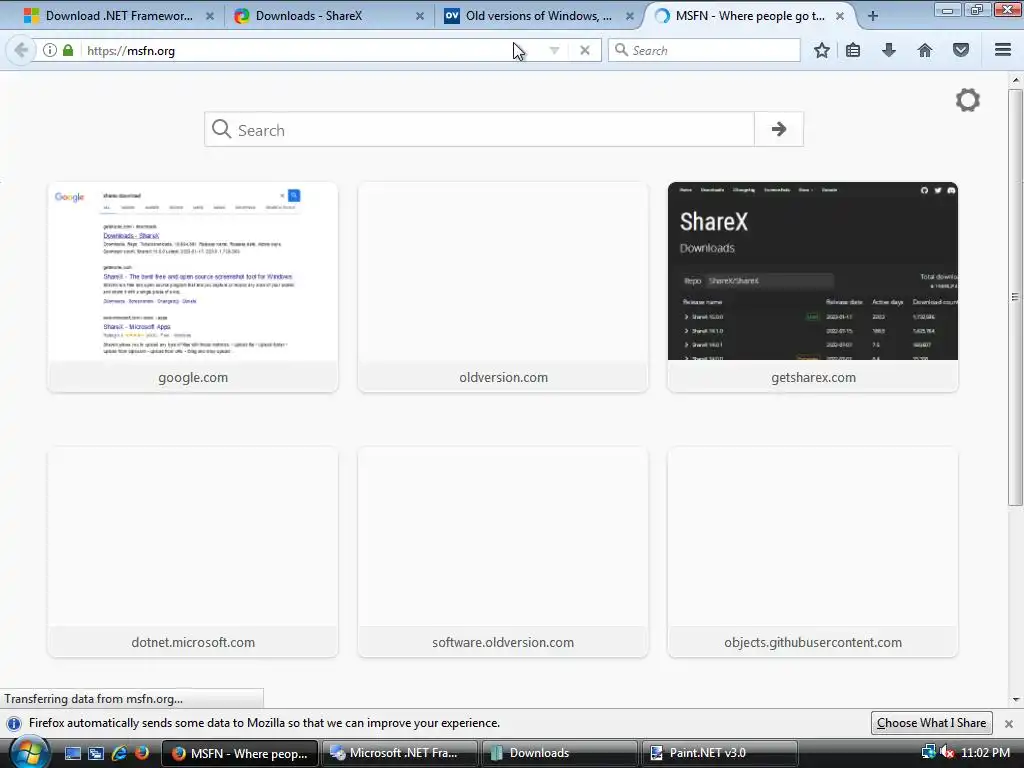This screenshot has width=1024, height=768.
Task: Close the Download .NET Framework tab
Action: coord(210,16)
